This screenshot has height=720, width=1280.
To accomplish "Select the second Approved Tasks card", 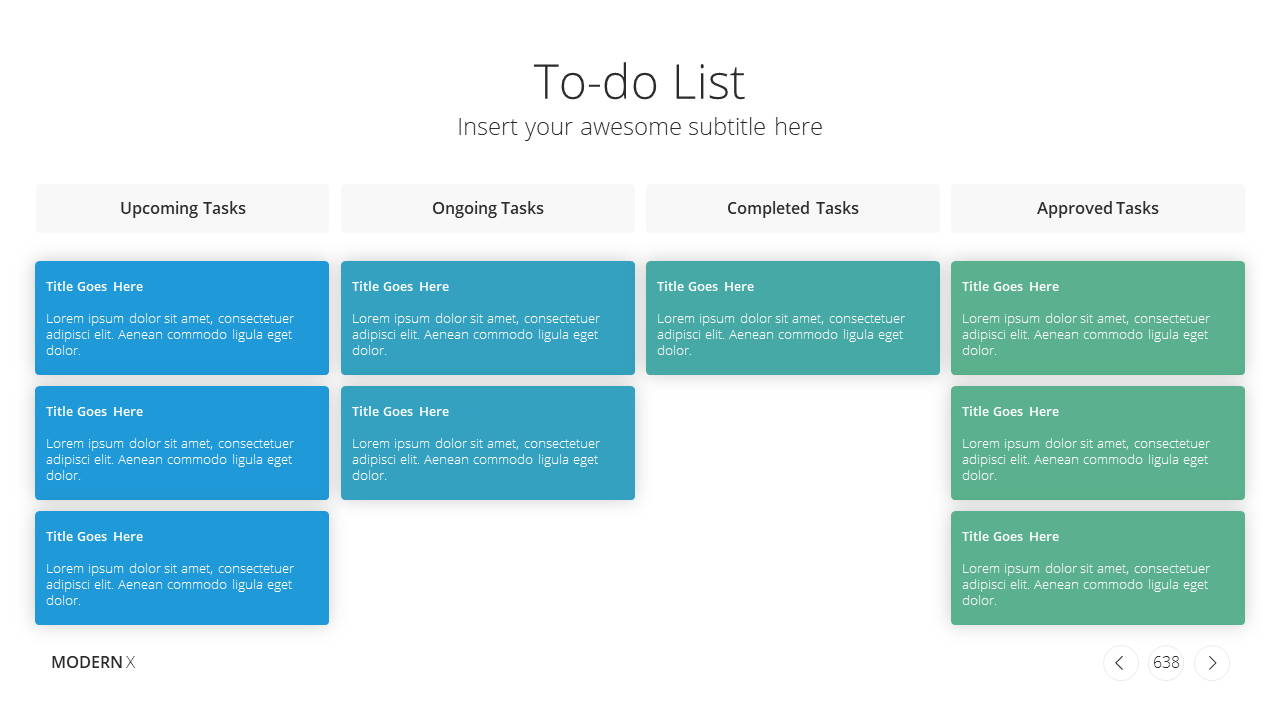I will coord(1098,443).
